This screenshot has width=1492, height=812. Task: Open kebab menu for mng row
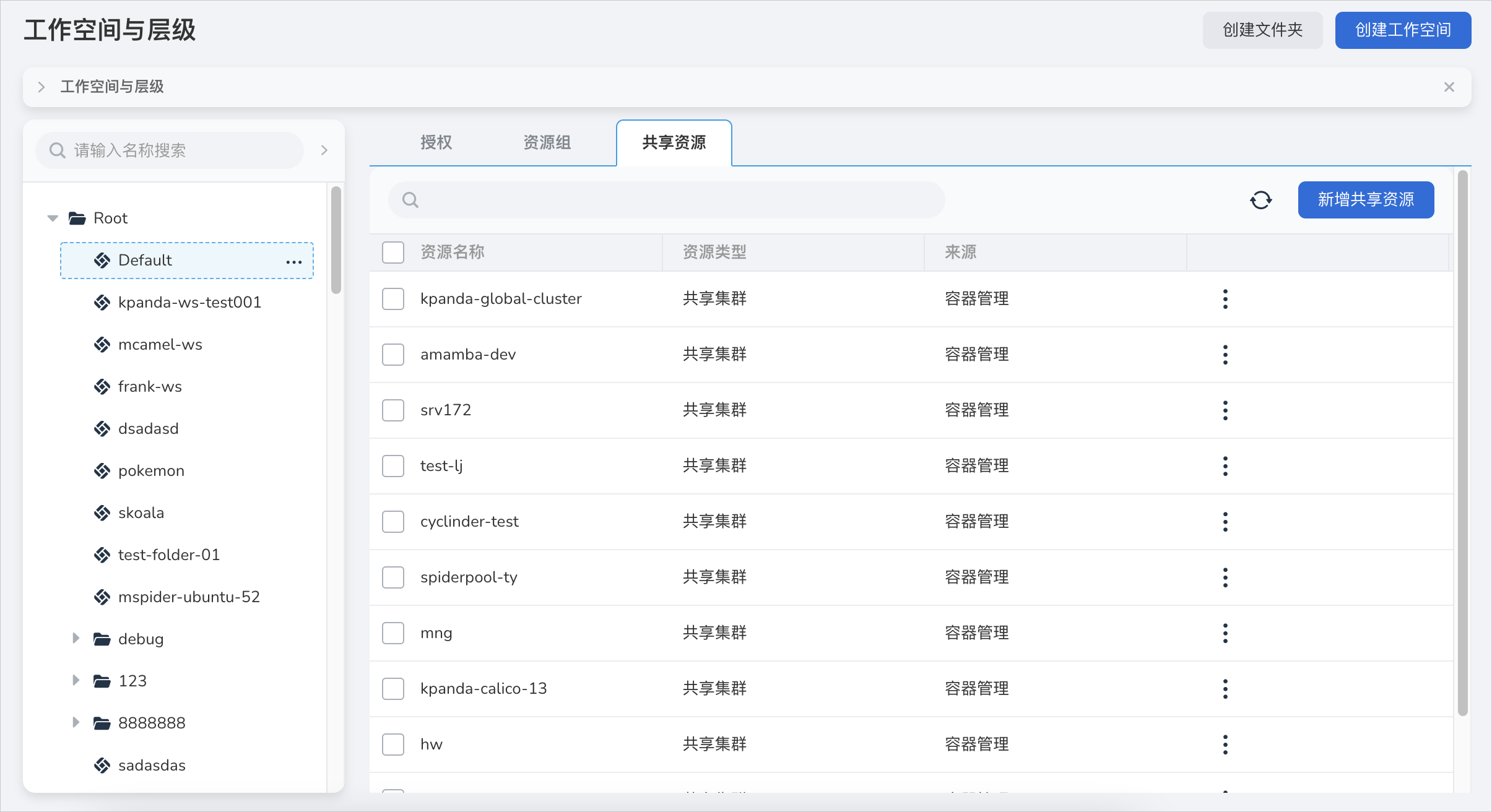point(1225,633)
